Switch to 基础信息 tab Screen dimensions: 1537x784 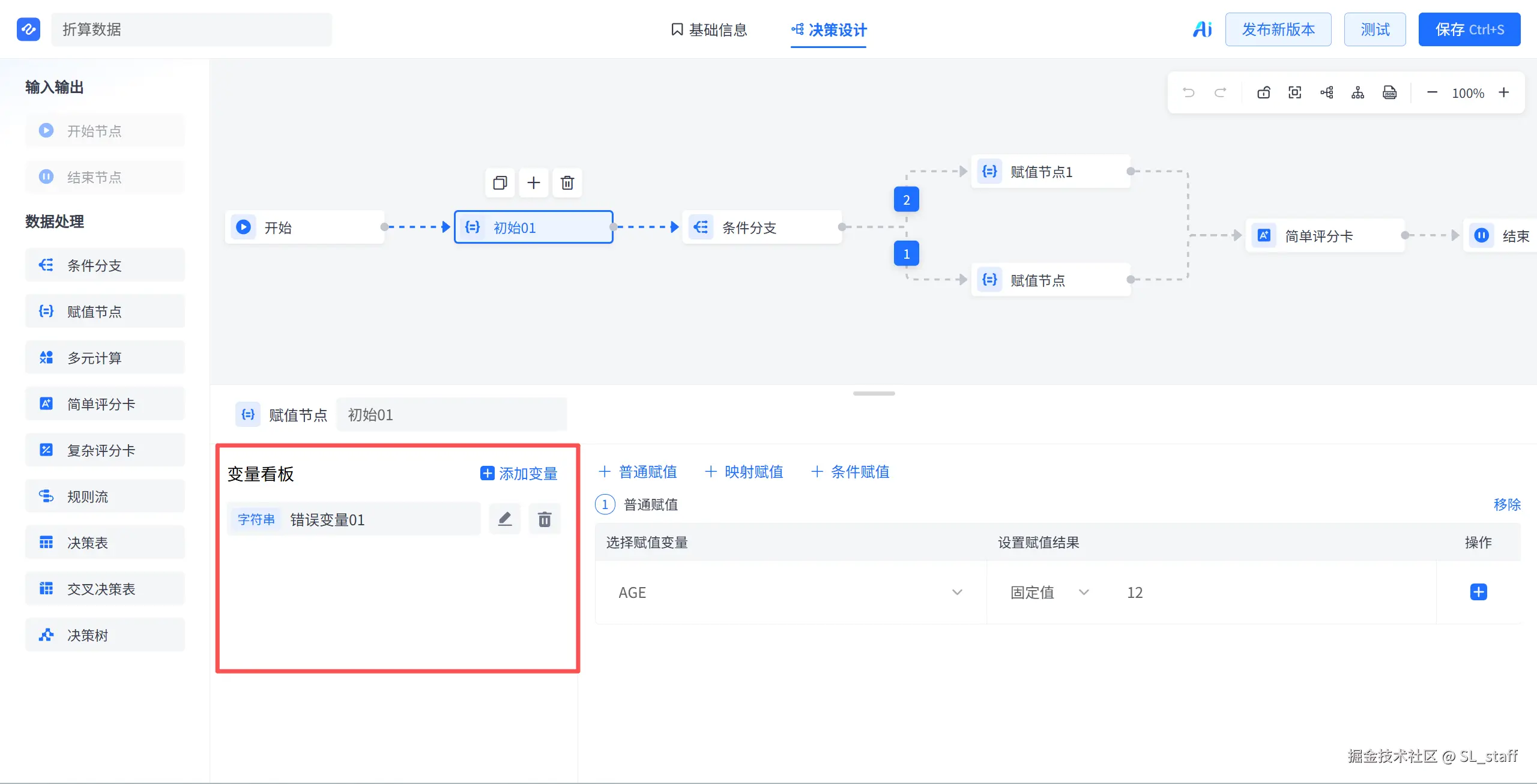click(708, 29)
